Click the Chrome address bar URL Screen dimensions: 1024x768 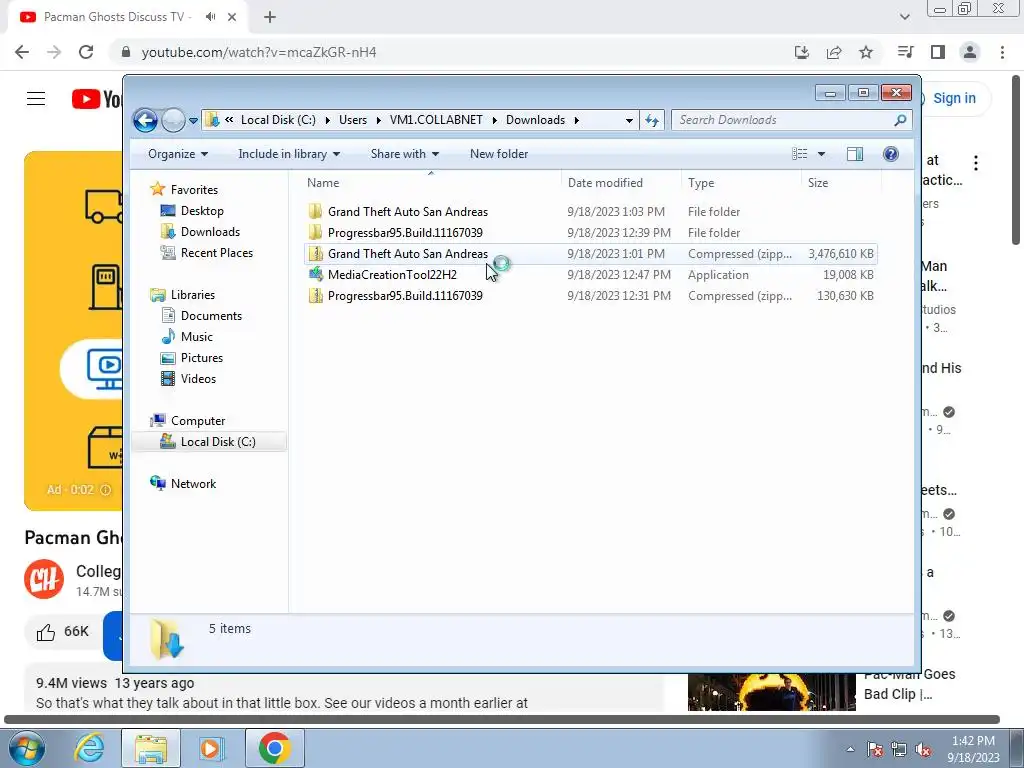pyautogui.click(x=259, y=52)
